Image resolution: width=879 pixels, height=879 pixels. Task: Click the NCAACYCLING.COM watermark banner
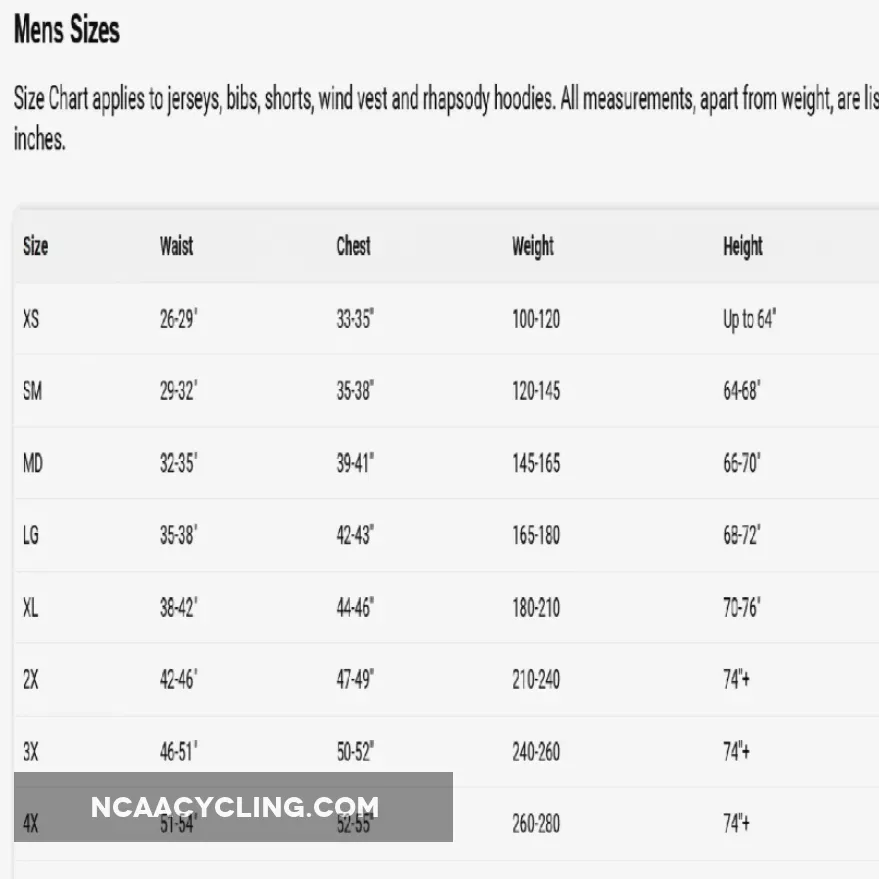click(x=234, y=807)
